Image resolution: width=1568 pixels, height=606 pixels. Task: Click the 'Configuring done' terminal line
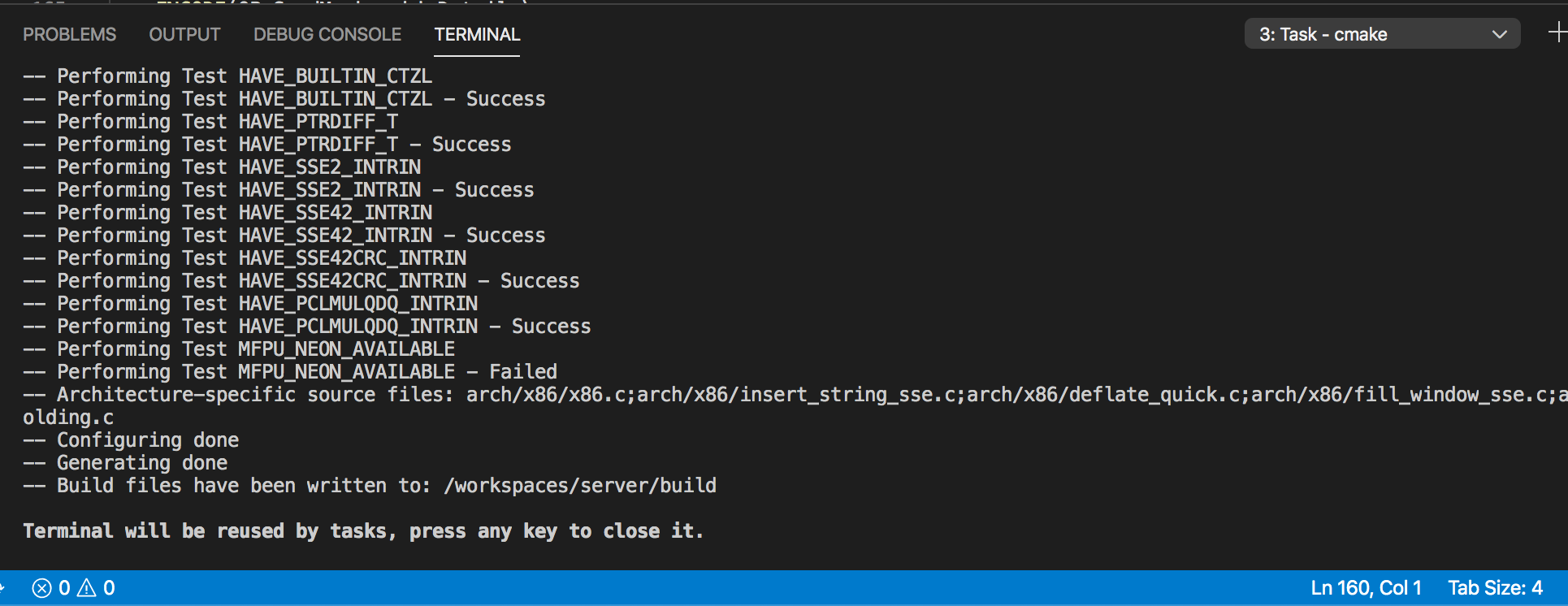(131, 440)
